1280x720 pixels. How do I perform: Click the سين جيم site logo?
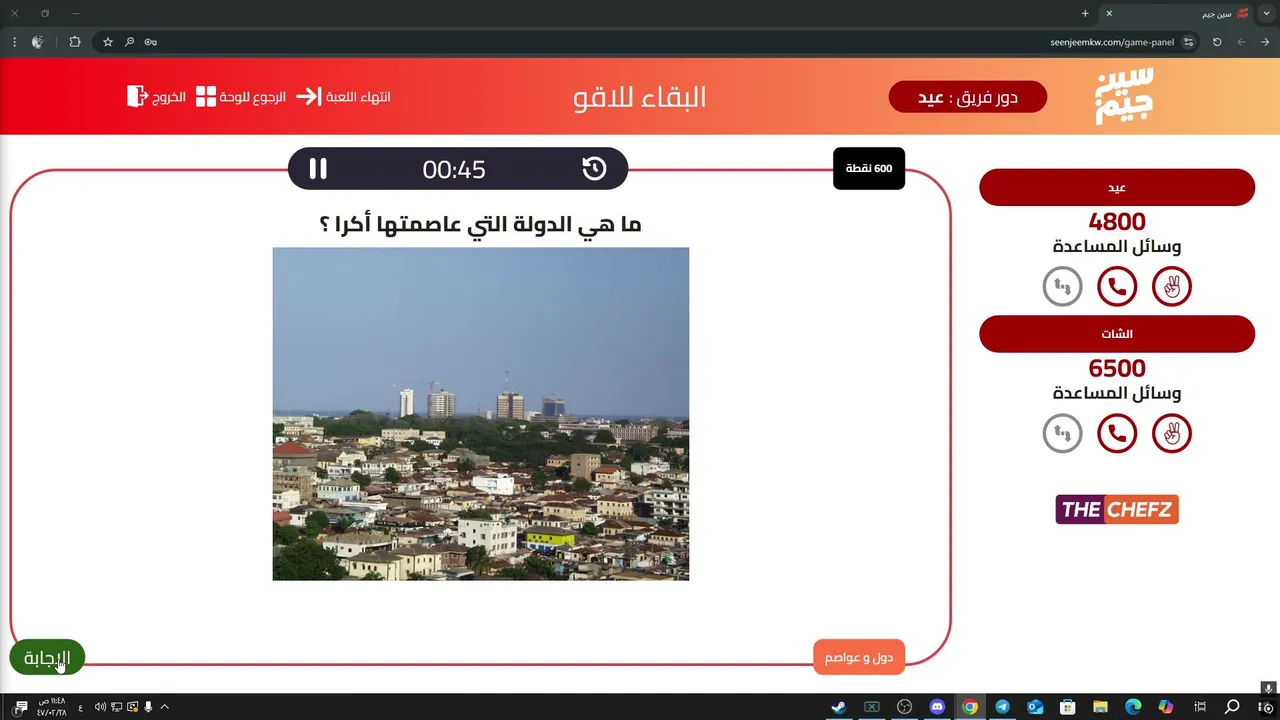[x=1125, y=96]
